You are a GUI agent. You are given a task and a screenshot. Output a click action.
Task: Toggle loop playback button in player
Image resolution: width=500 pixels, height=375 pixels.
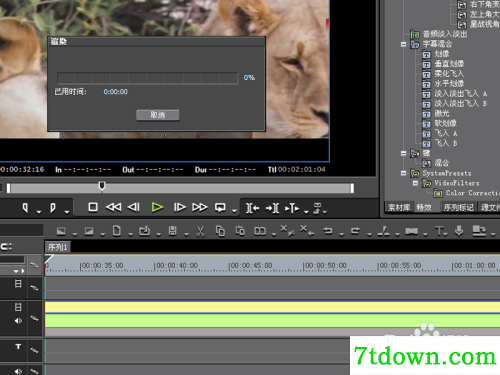220,207
